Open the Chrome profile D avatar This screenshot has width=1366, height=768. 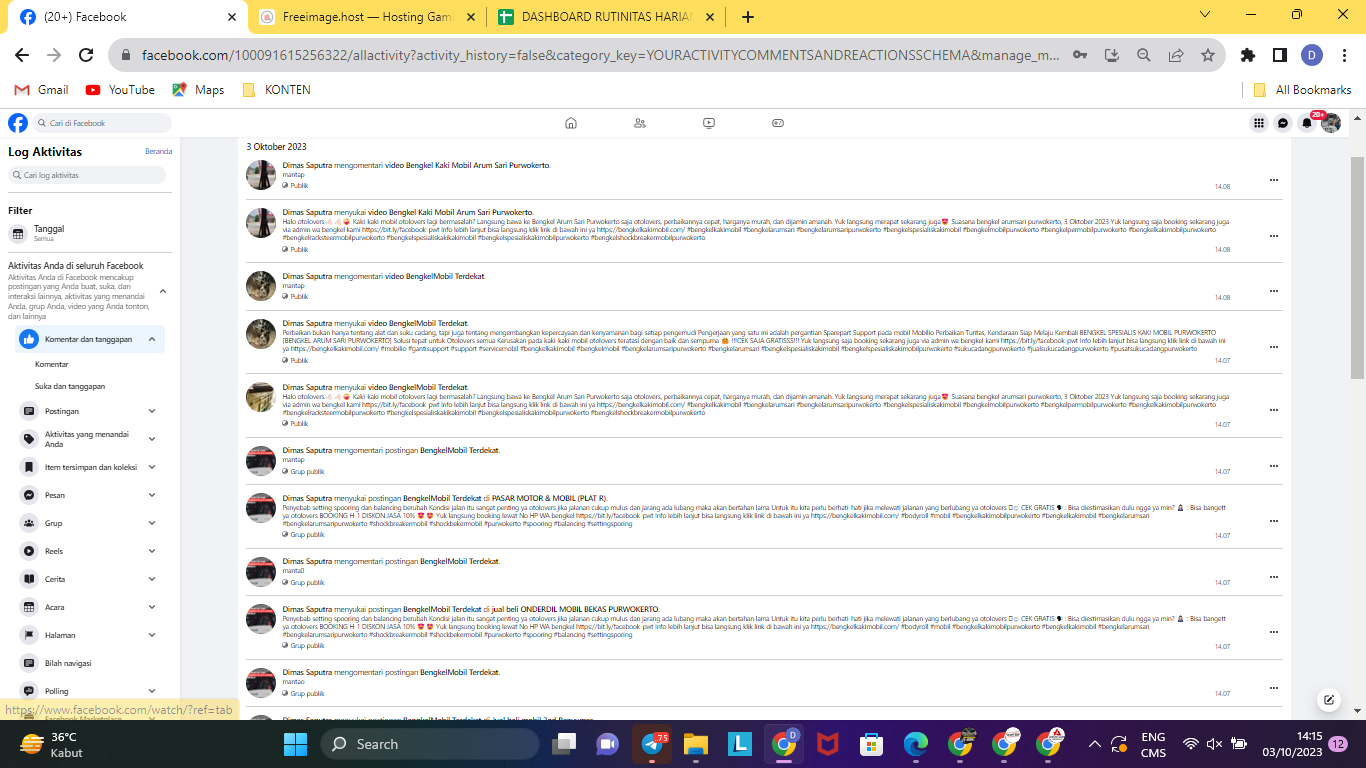click(x=1311, y=55)
